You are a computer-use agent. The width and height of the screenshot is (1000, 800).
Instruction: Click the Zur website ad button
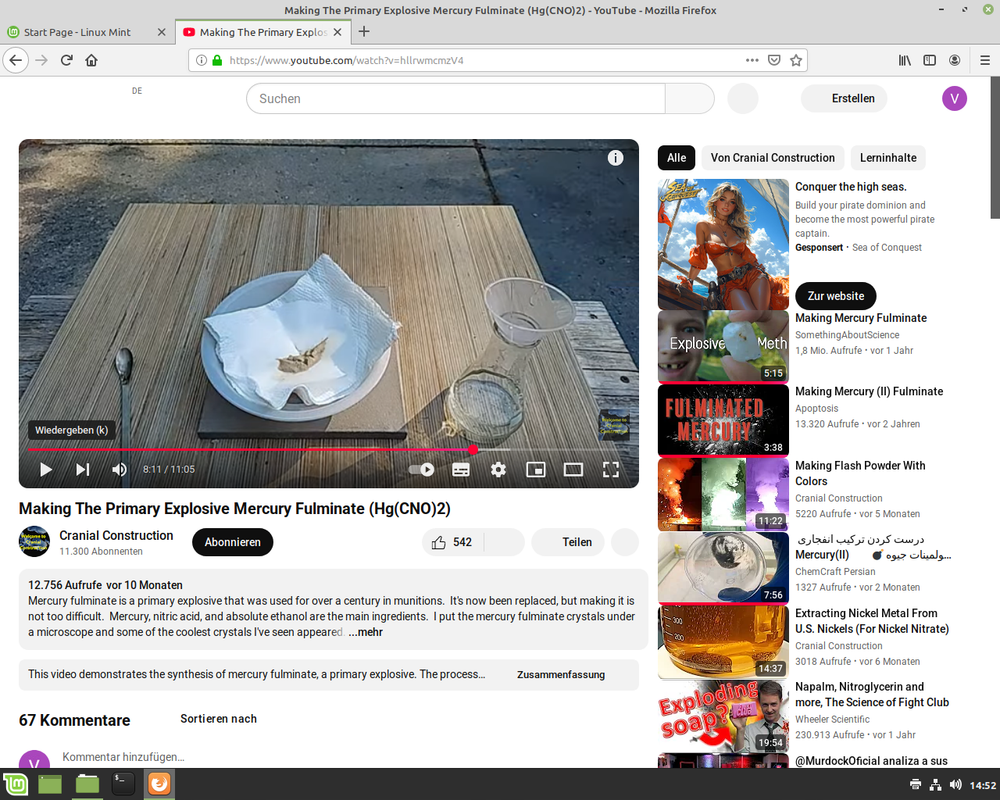tap(835, 296)
